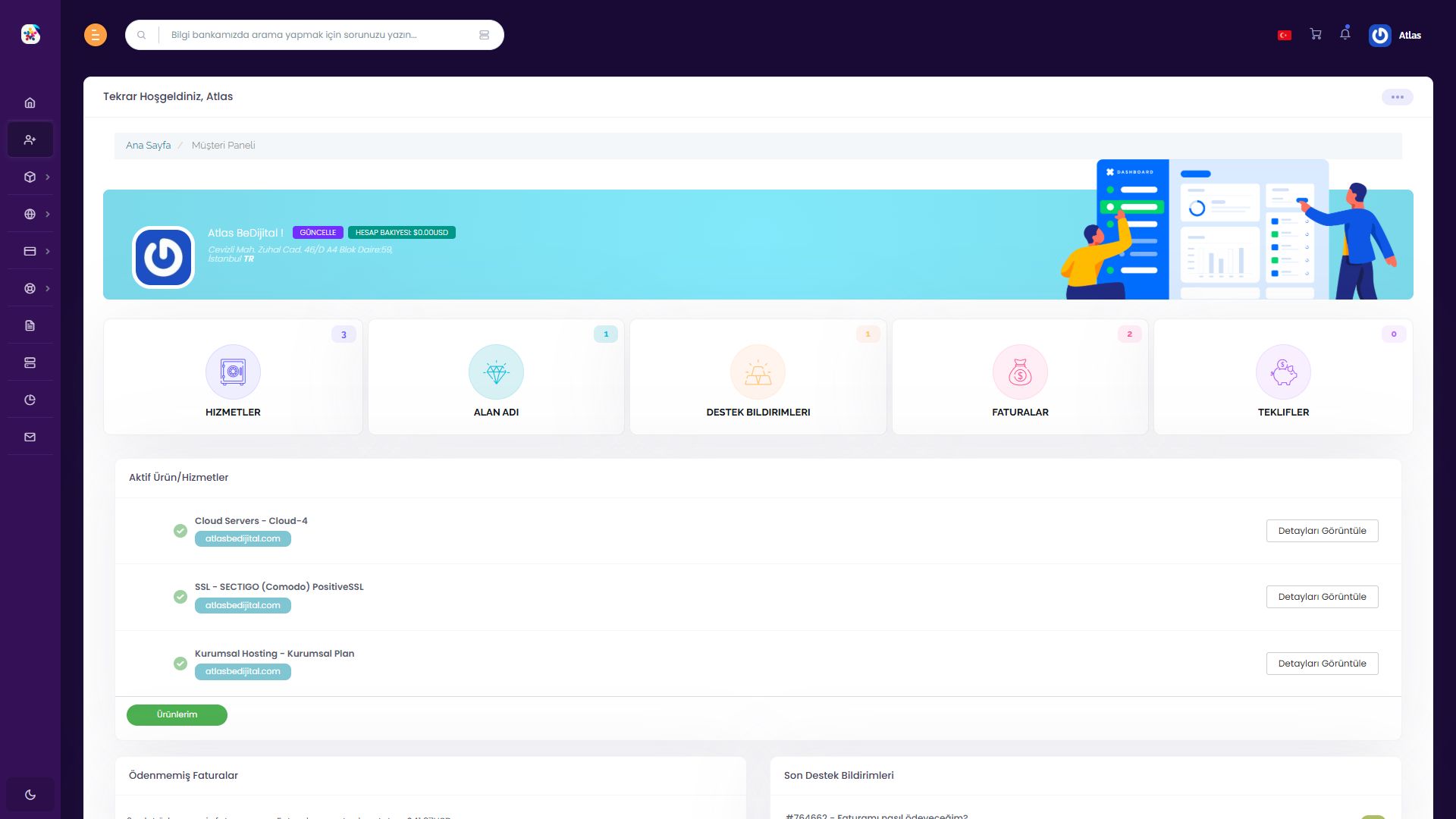Click the Atlas BeDijital avatar logo in banner
Viewport: 1456px width, 819px height.
point(163,258)
